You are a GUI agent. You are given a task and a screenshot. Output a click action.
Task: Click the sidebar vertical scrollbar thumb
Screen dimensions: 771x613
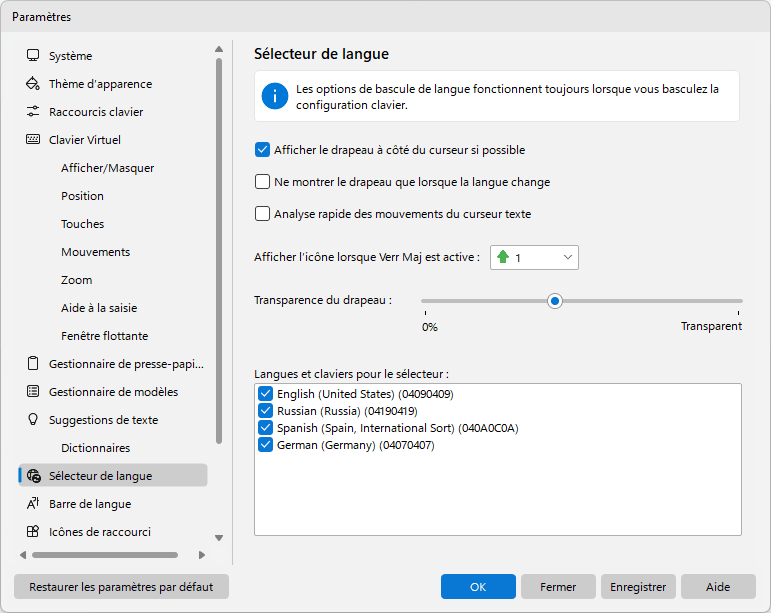click(219, 251)
